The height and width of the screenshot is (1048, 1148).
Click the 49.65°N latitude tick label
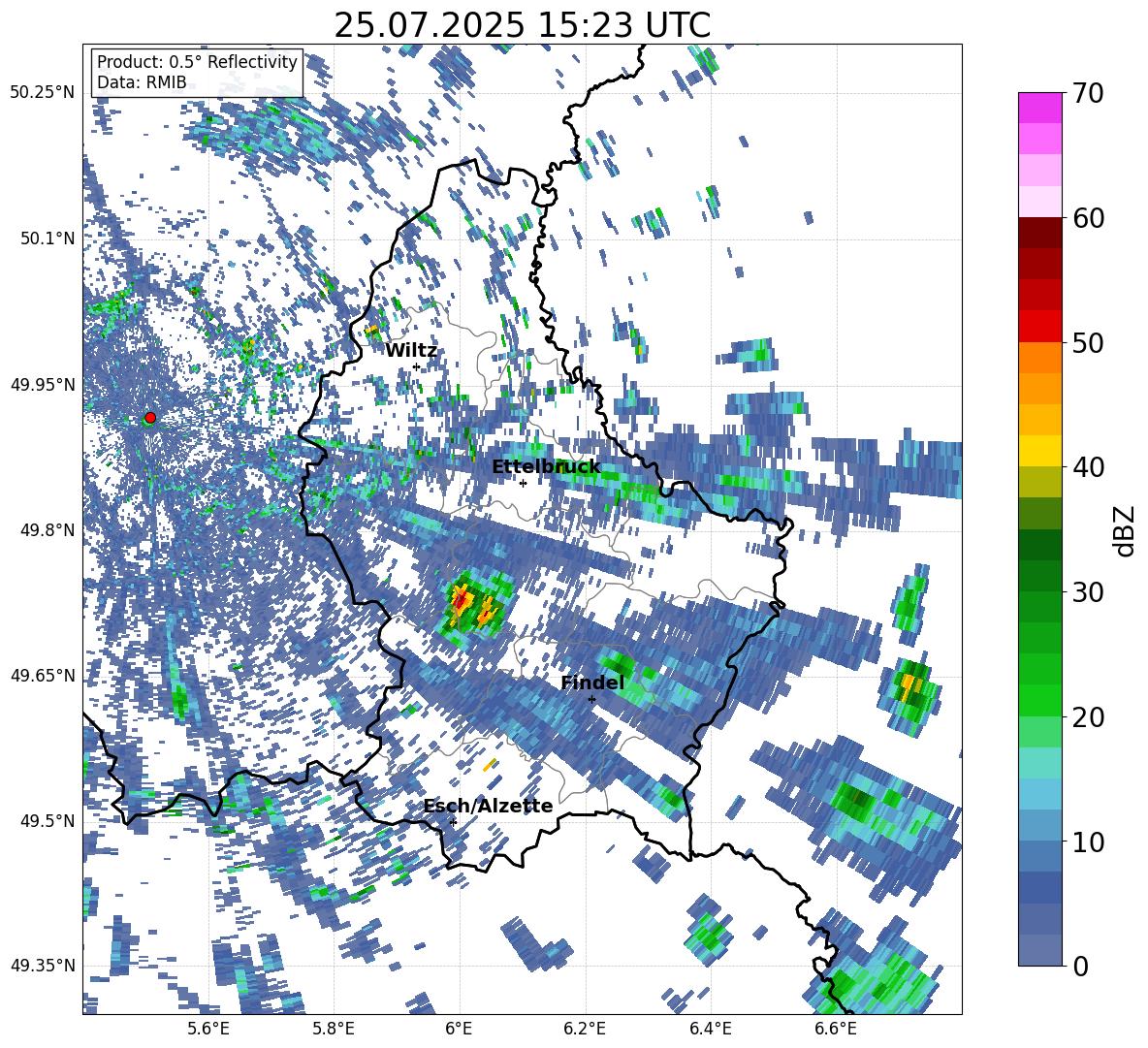(43, 675)
